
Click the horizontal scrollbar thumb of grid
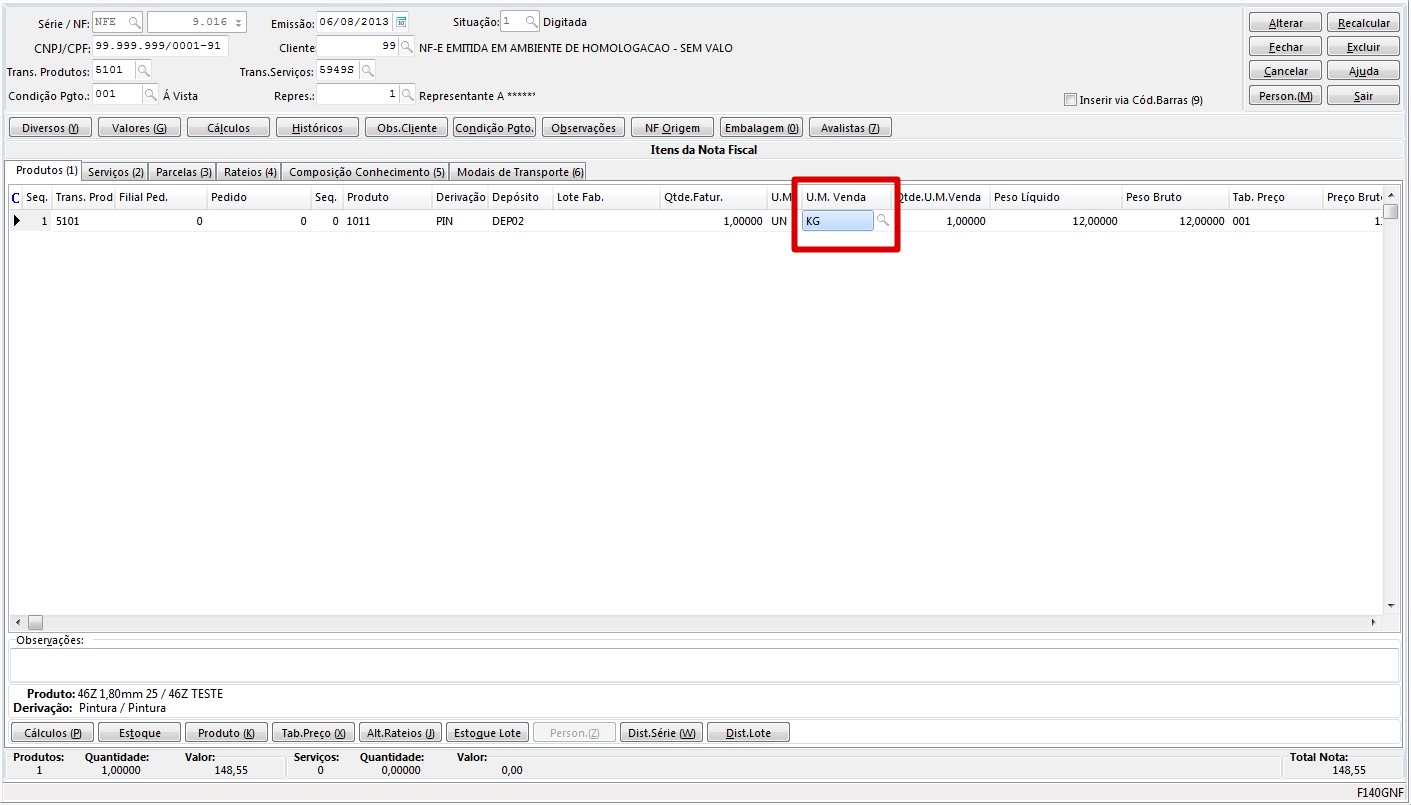pyautogui.click(x=35, y=622)
